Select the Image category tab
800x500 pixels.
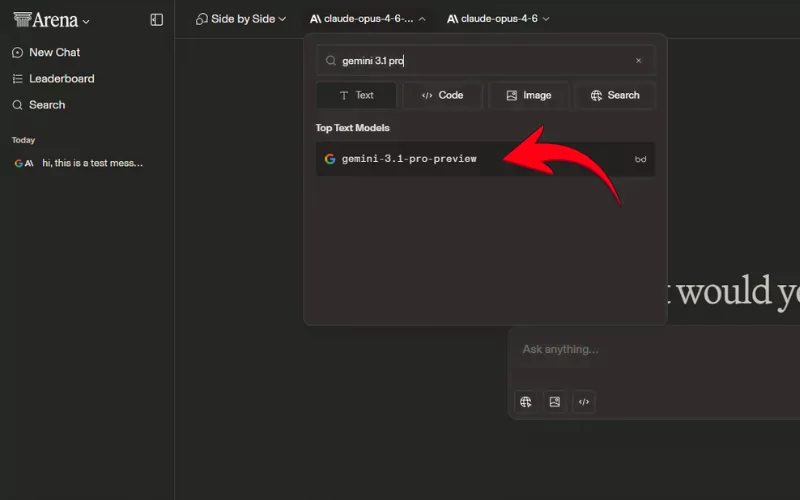(529, 95)
